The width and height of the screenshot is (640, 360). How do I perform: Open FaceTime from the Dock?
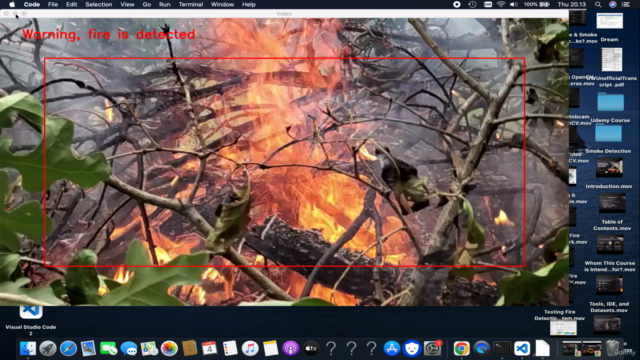(109, 349)
